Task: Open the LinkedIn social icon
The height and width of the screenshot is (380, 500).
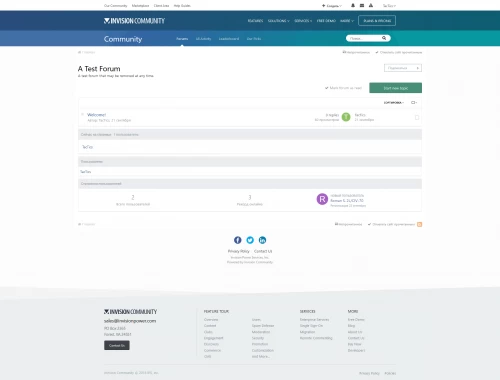Action: (x=262, y=240)
